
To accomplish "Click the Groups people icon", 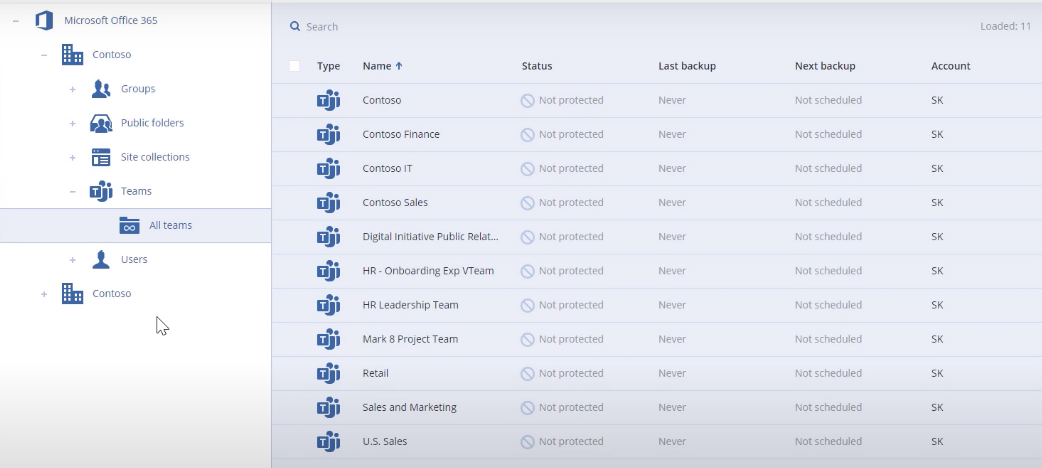I will (101, 89).
